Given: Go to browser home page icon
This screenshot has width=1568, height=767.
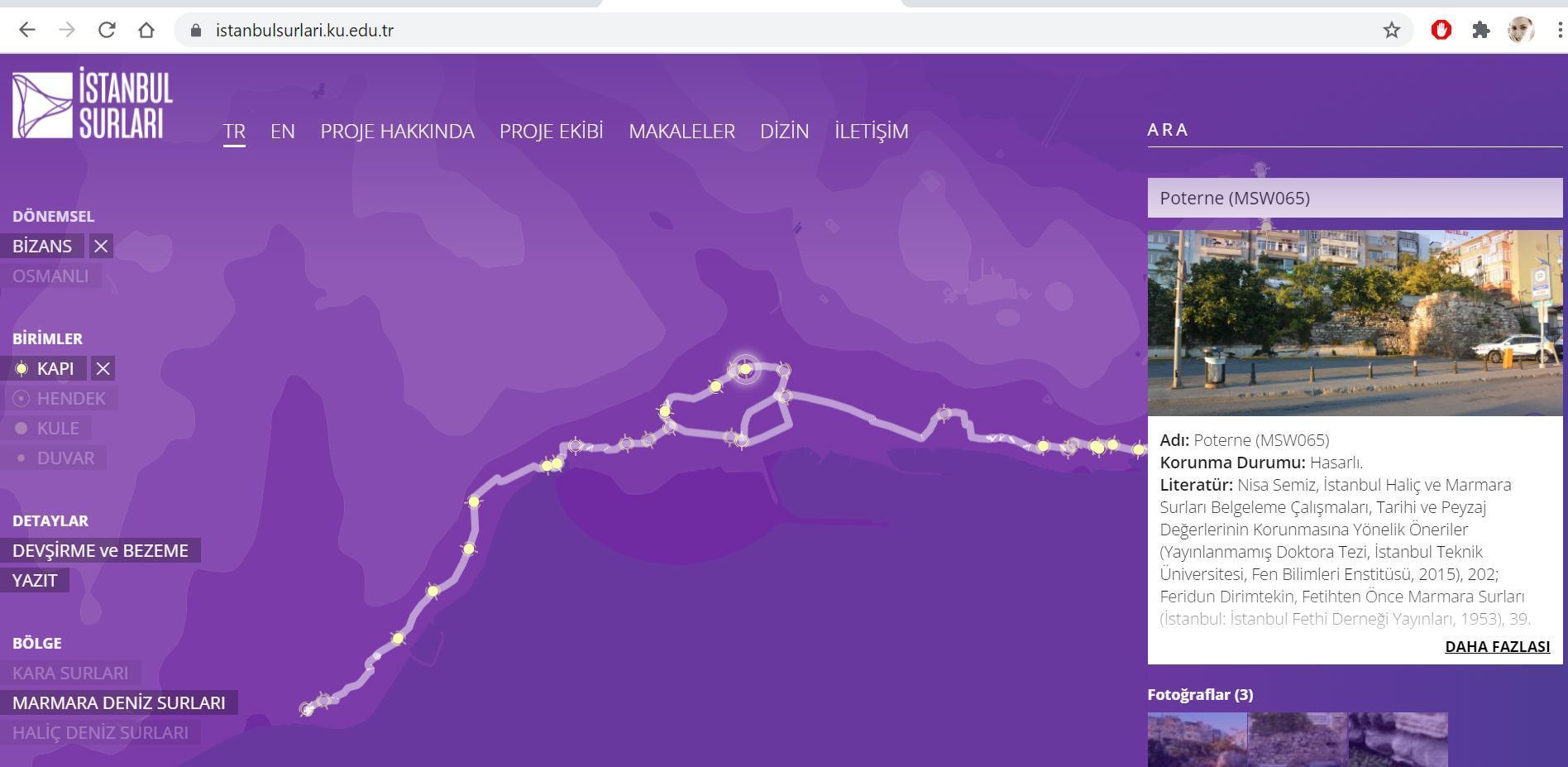Looking at the screenshot, I should coord(146,31).
